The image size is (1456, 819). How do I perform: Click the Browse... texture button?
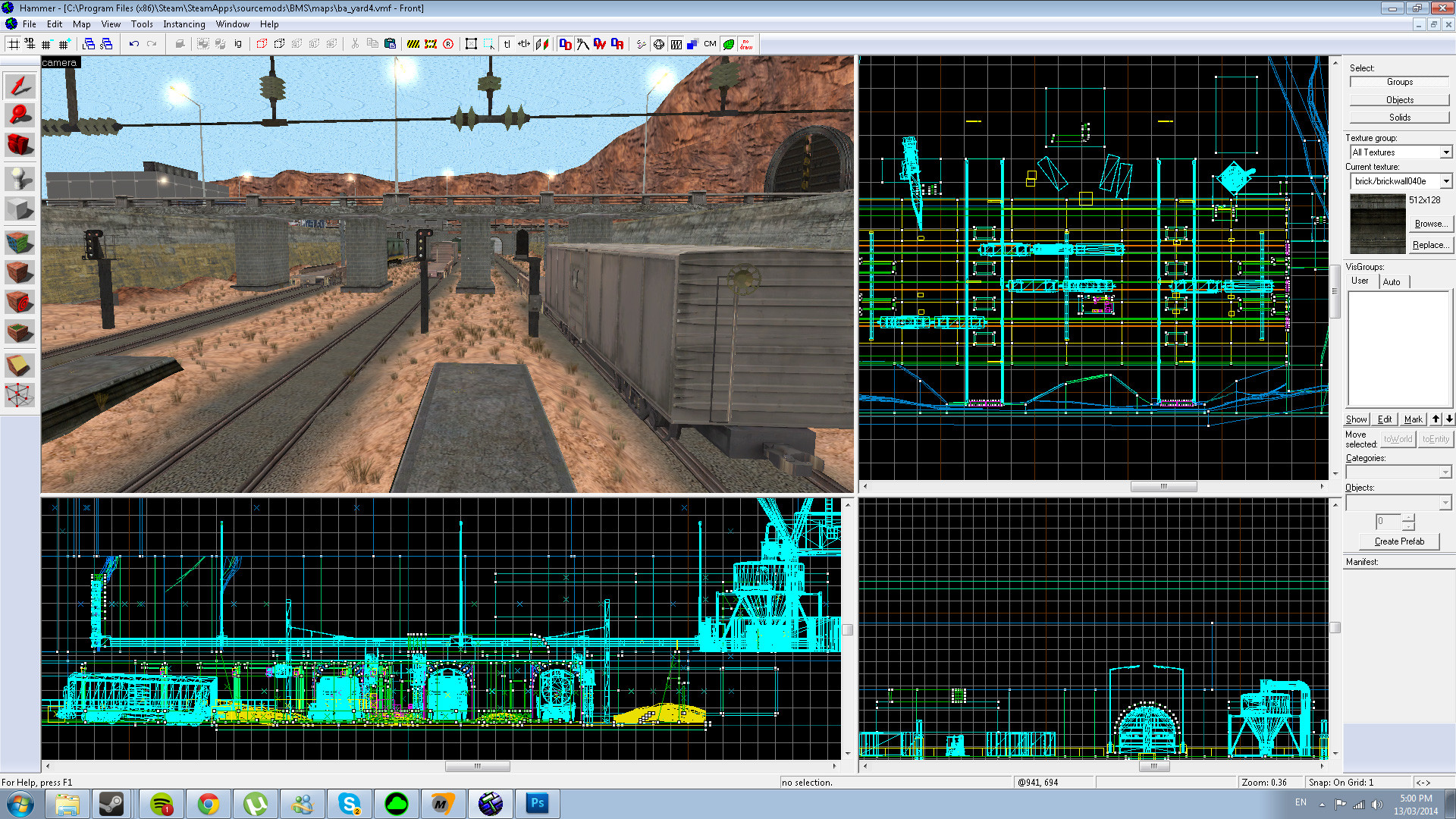pos(1430,224)
